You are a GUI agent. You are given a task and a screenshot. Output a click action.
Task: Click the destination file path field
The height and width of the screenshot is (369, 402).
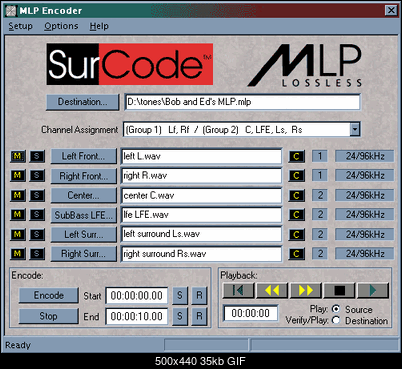(243, 102)
